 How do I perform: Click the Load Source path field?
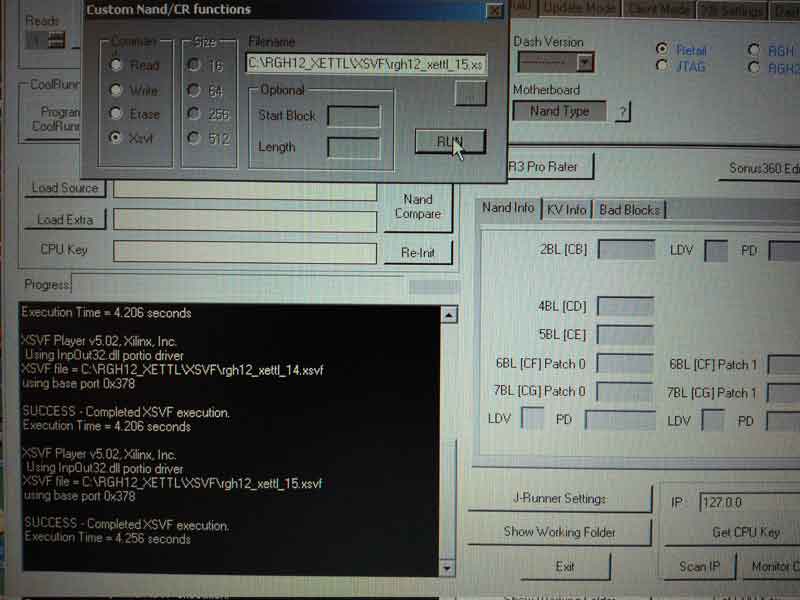245,190
